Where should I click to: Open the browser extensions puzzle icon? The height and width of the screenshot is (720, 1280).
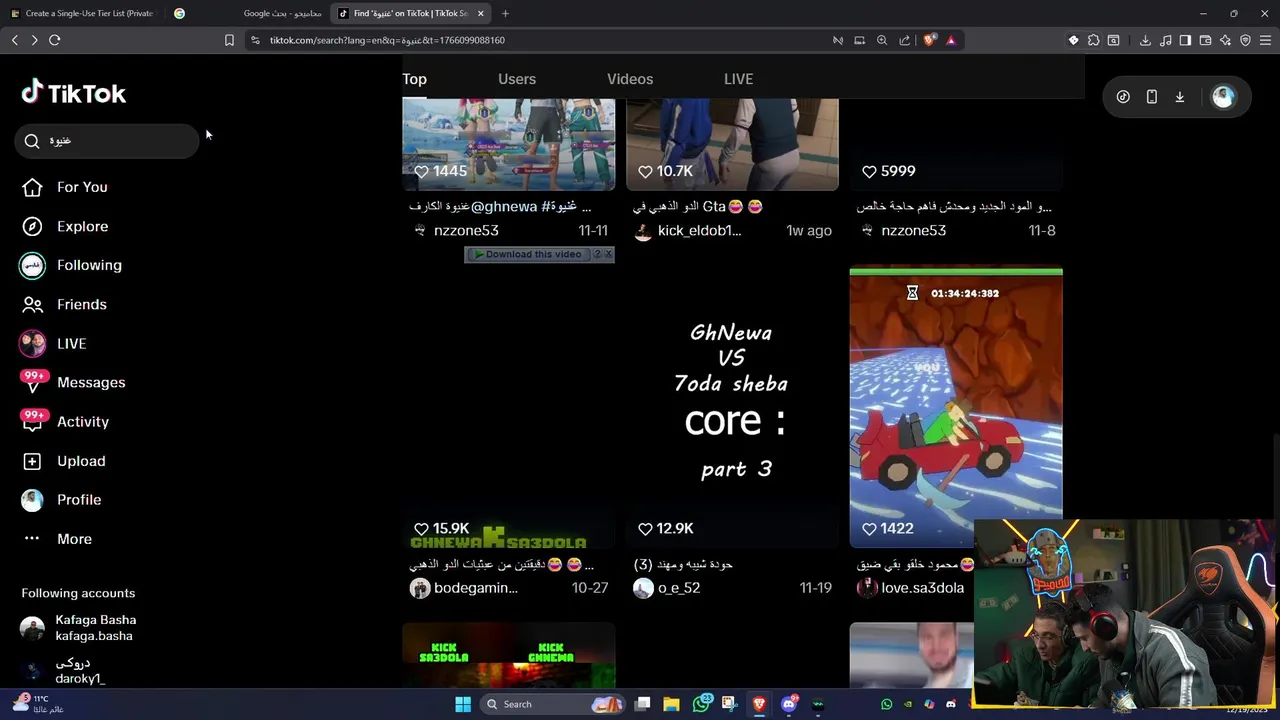click(1093, 40)
